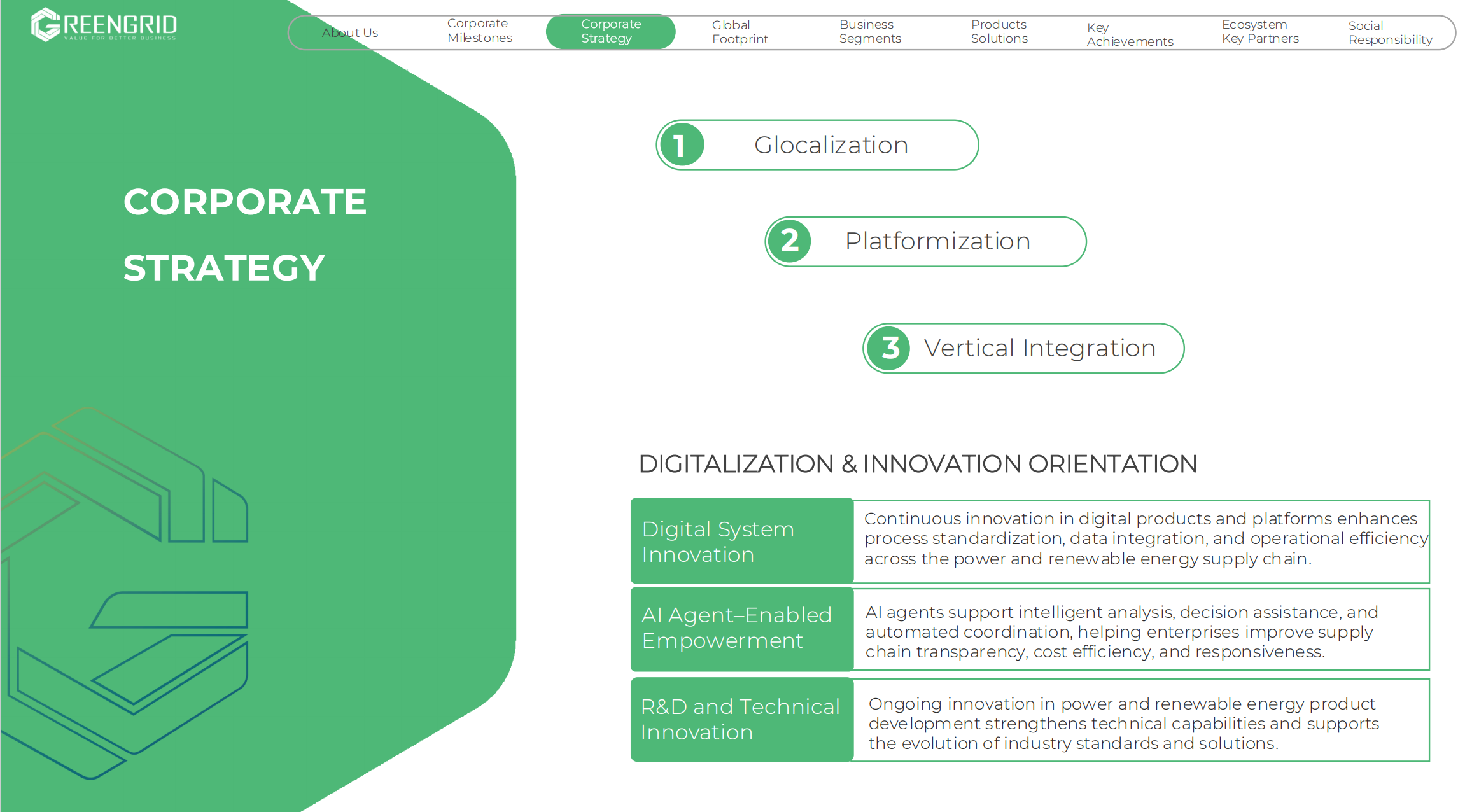The width and height of the screenshot is (1465, 812).
Task: Click the GreenGrid logo
Action: (x=104, y=25)
